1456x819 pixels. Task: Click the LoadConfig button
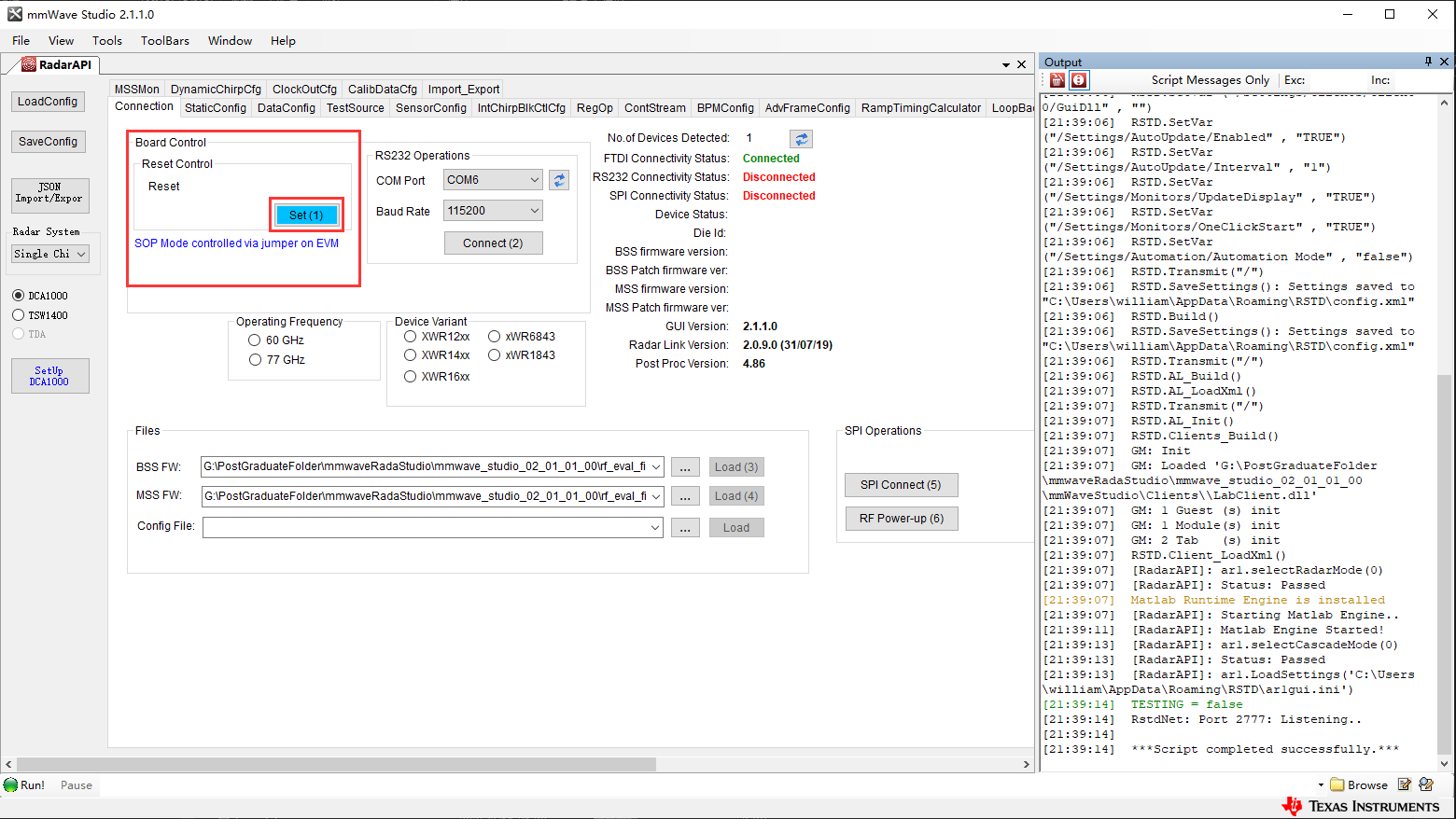pos(48,102)
